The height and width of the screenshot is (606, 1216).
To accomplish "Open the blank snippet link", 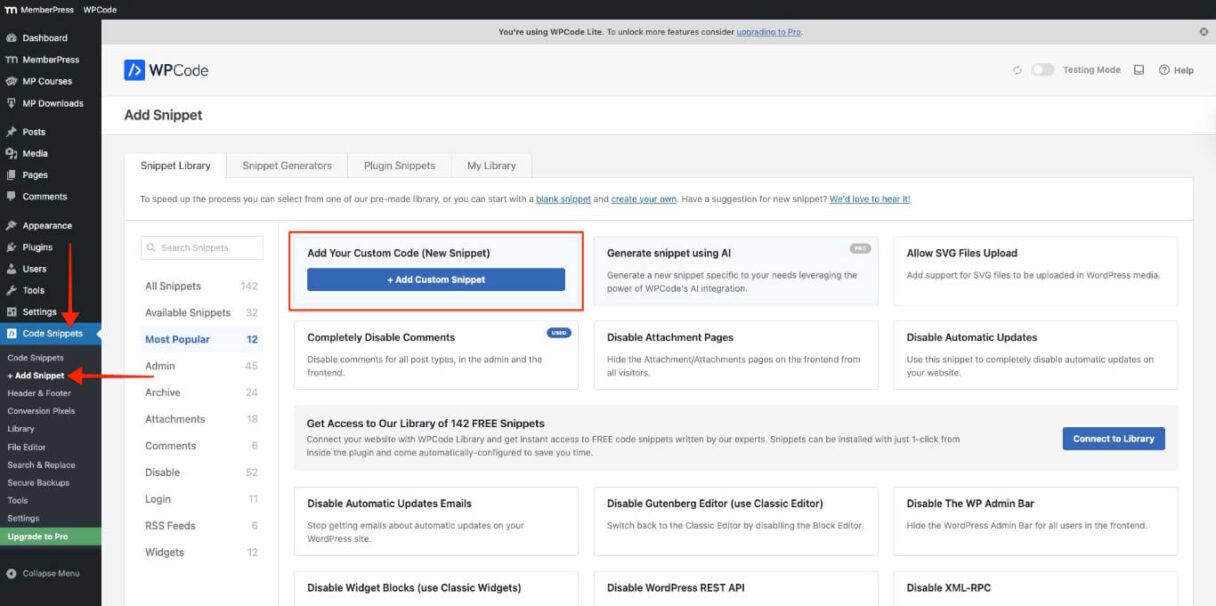I will (x=563, y=199).
